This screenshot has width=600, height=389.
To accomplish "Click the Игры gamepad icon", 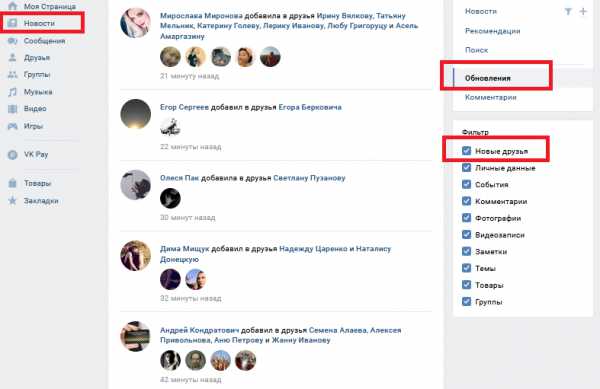I will click(13, 126).
